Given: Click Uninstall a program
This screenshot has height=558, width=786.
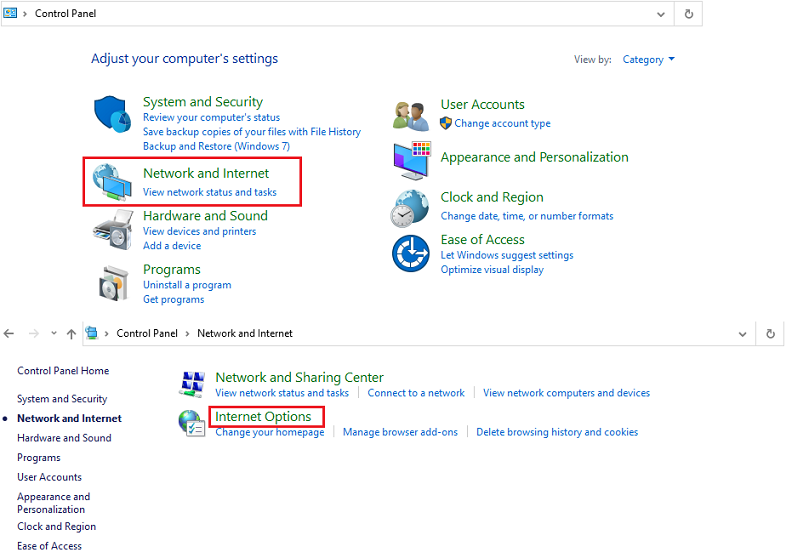Looking at the screenshot, I should tap(187, 285).
